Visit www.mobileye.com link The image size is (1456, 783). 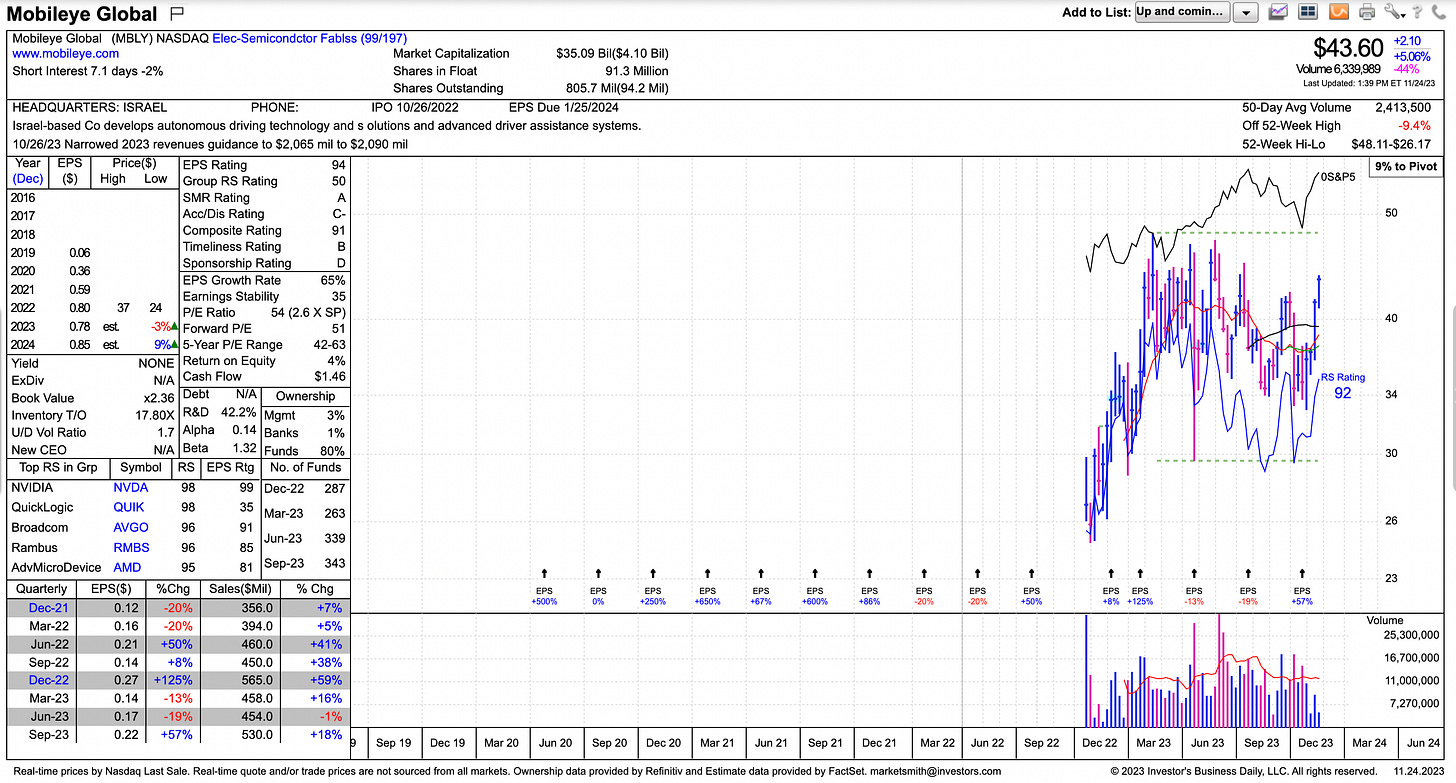pos(66,54)
